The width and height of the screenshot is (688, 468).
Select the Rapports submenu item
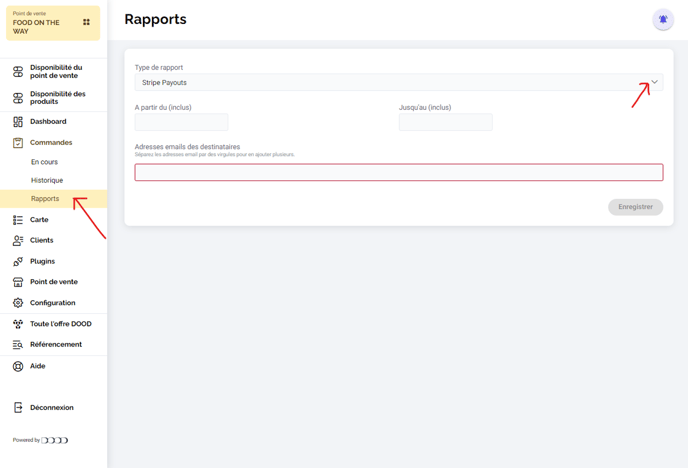pyautogui.click(x=45, y=199)
